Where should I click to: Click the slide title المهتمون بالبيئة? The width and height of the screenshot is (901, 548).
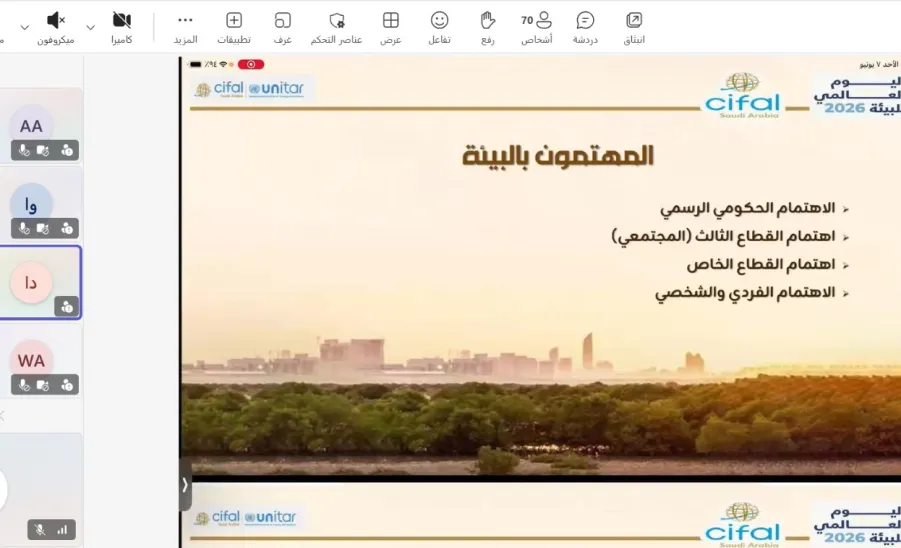coord(558,156)
